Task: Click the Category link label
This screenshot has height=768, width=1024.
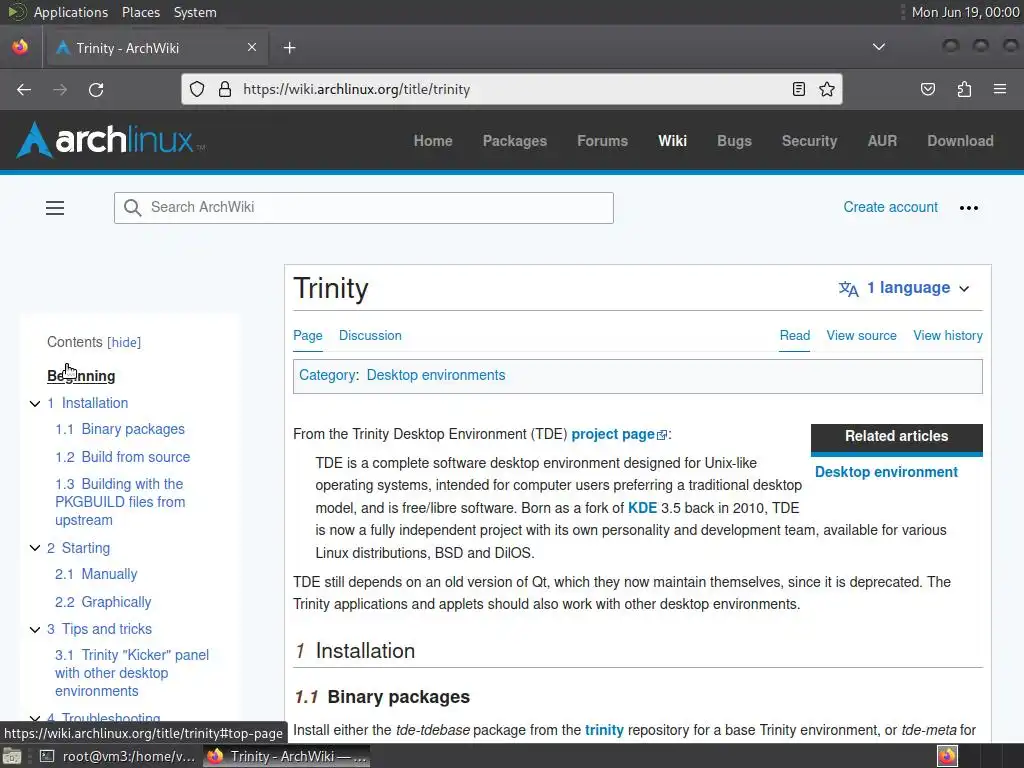Action: pyautogui.click(x=327, y=375)
